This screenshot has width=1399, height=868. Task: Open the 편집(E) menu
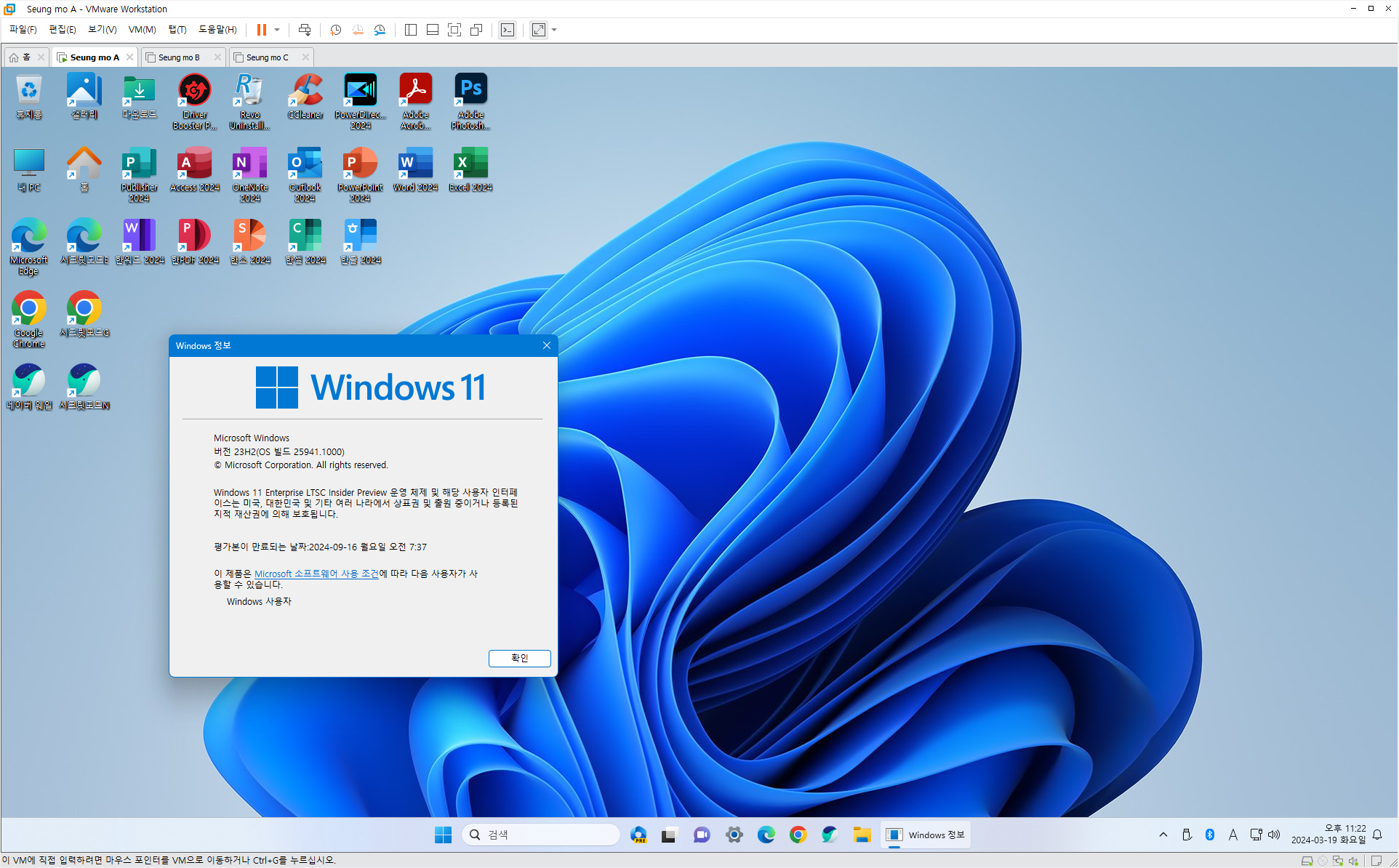tap(62, 30)
